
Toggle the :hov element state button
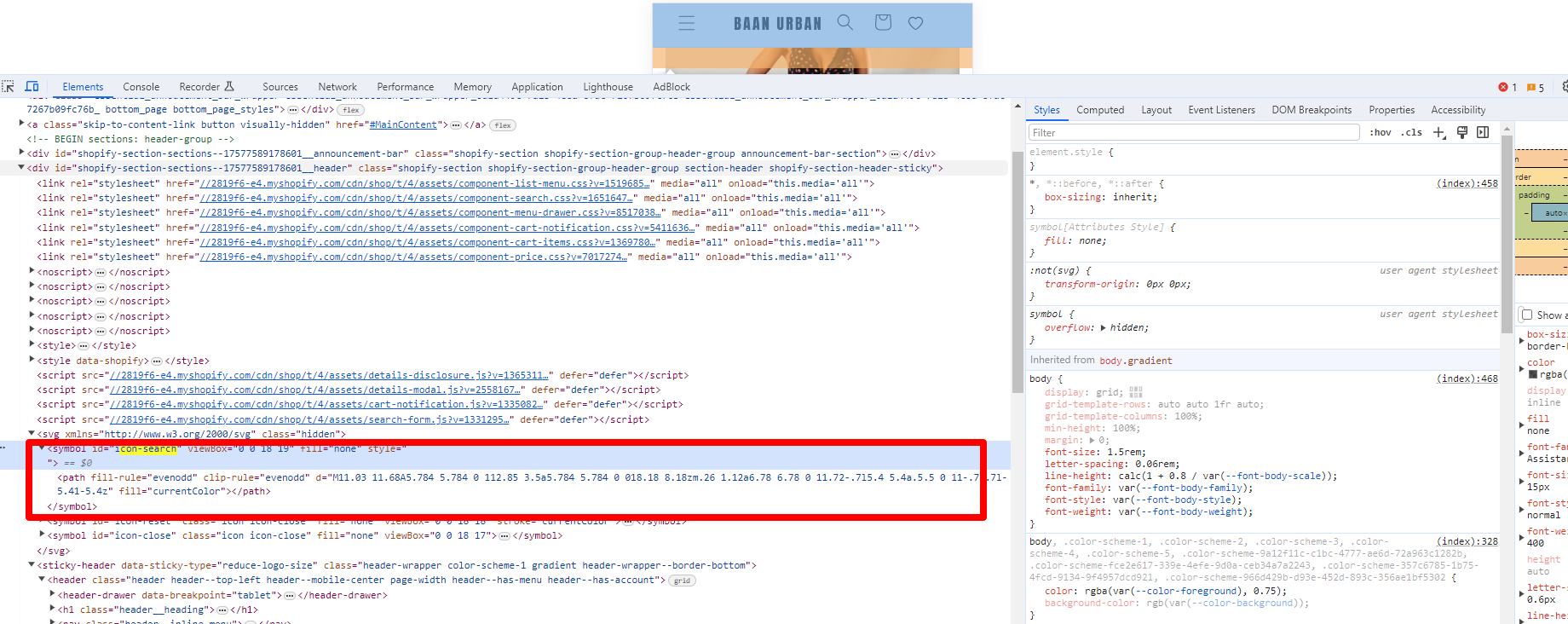point(1381,132)
